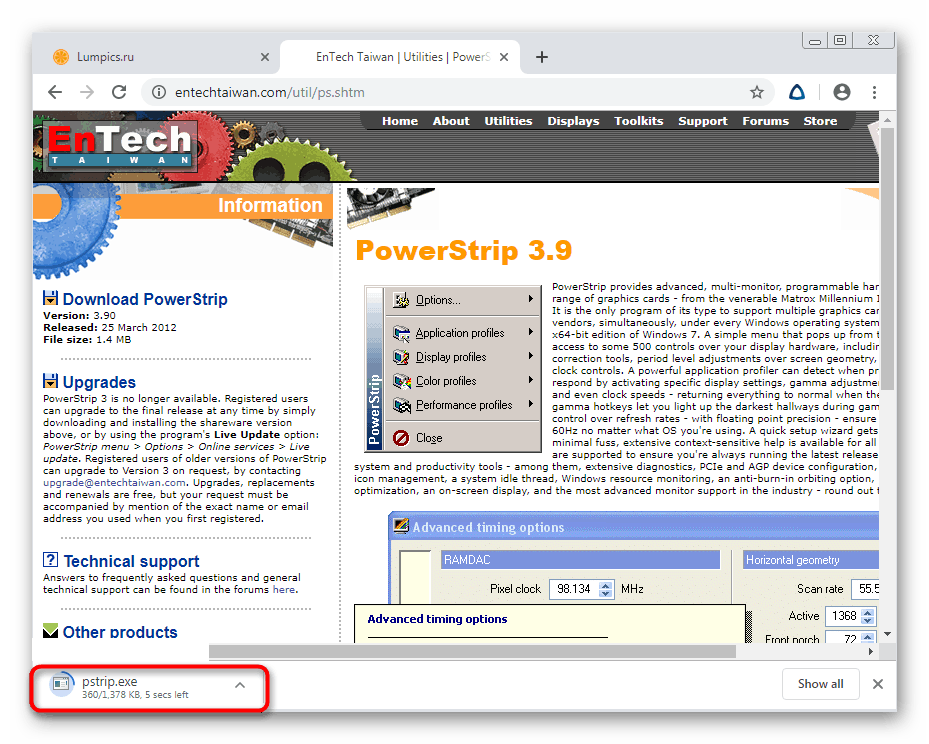The image size is (929, 744).
Task: Click the Application profiles submenu arrow
Action: coord(531,332)
